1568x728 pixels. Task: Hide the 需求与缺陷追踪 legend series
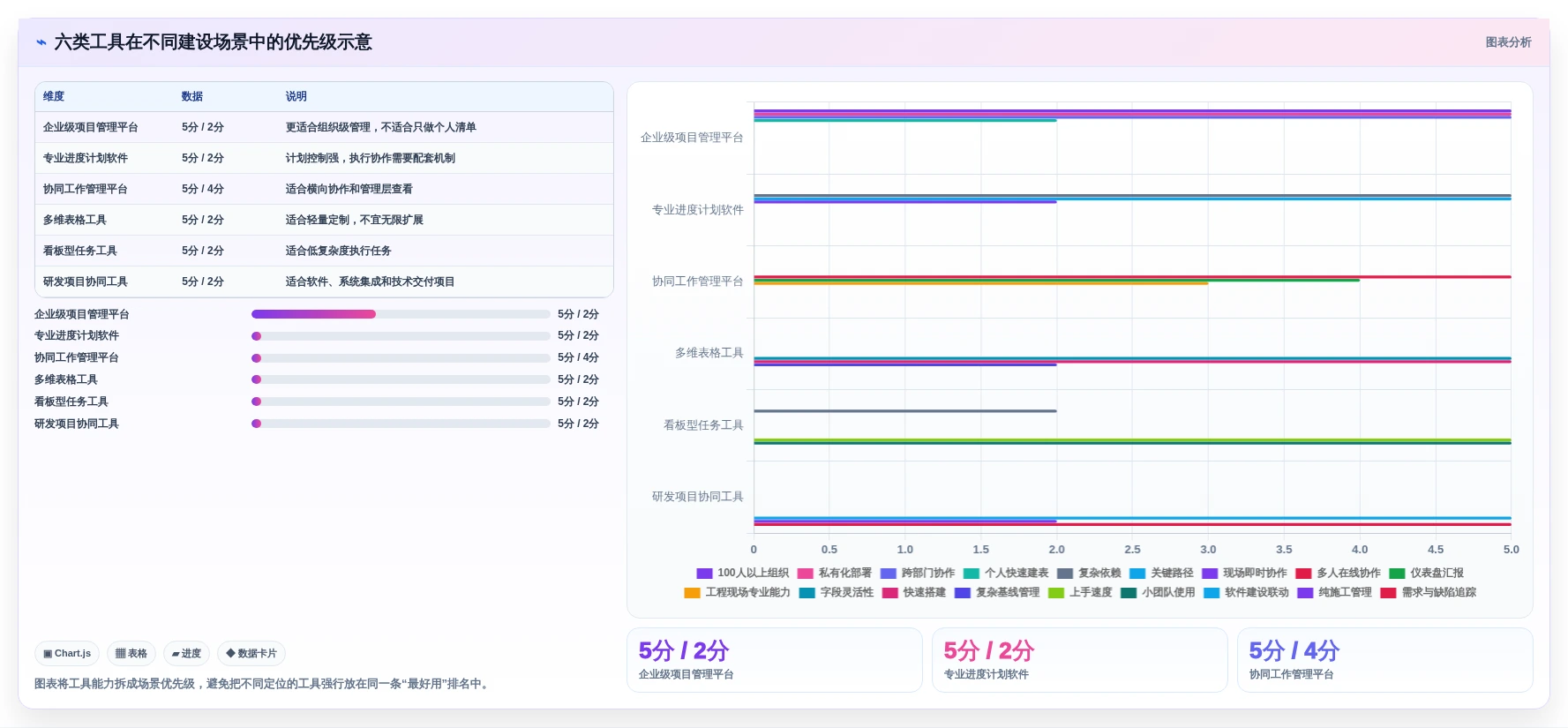(1428, 593)
